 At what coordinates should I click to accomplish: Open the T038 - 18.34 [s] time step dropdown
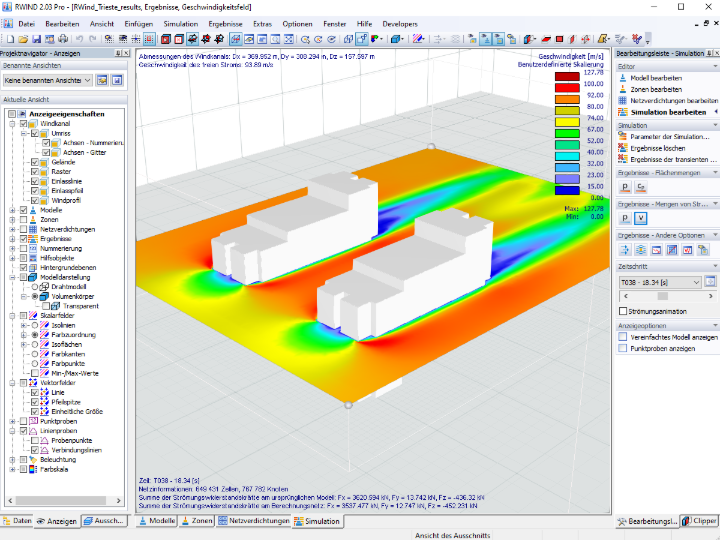(x=660, y=282)
